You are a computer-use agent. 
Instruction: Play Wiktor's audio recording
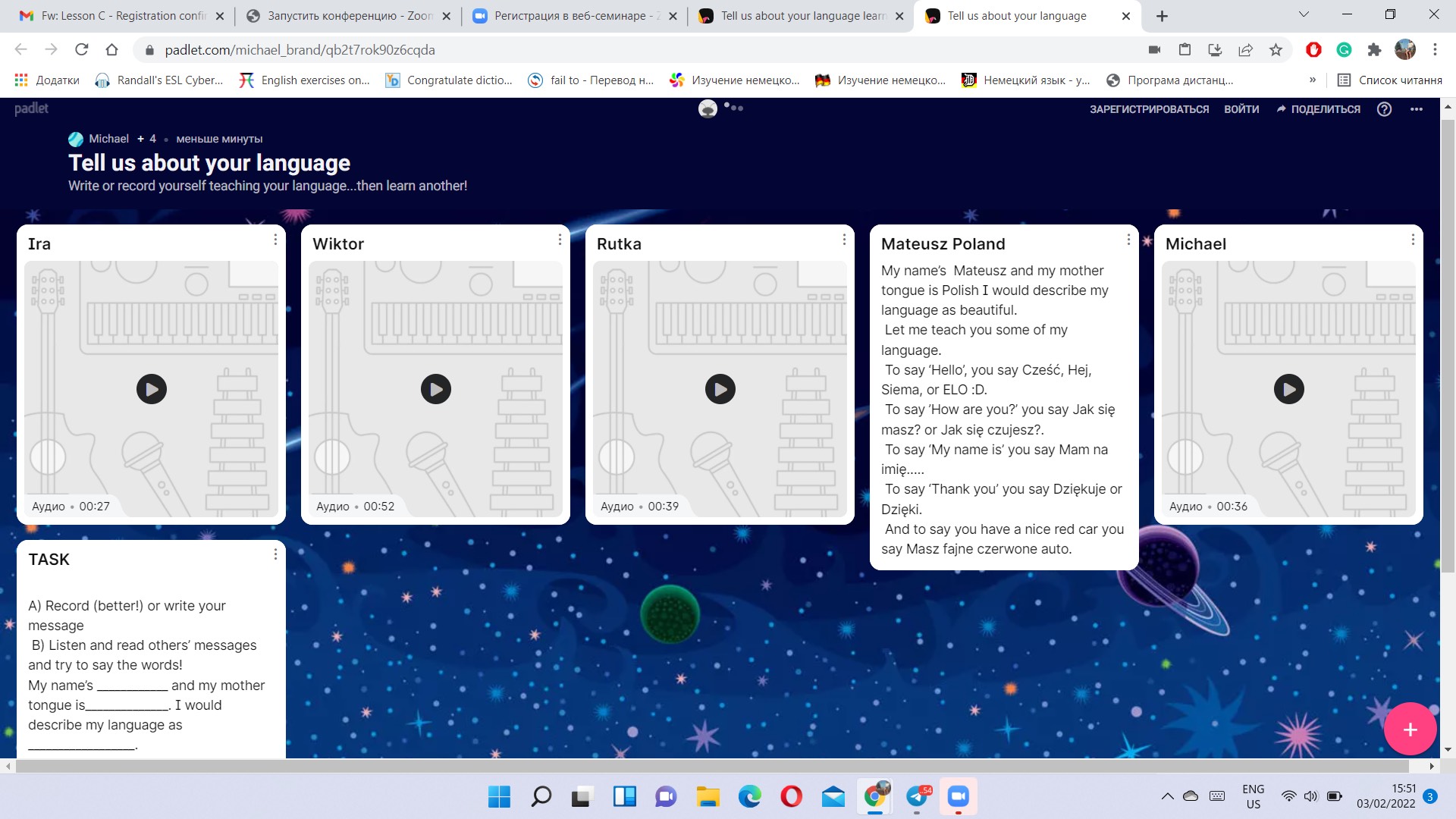pyautogui.click(x=436, y=389)
